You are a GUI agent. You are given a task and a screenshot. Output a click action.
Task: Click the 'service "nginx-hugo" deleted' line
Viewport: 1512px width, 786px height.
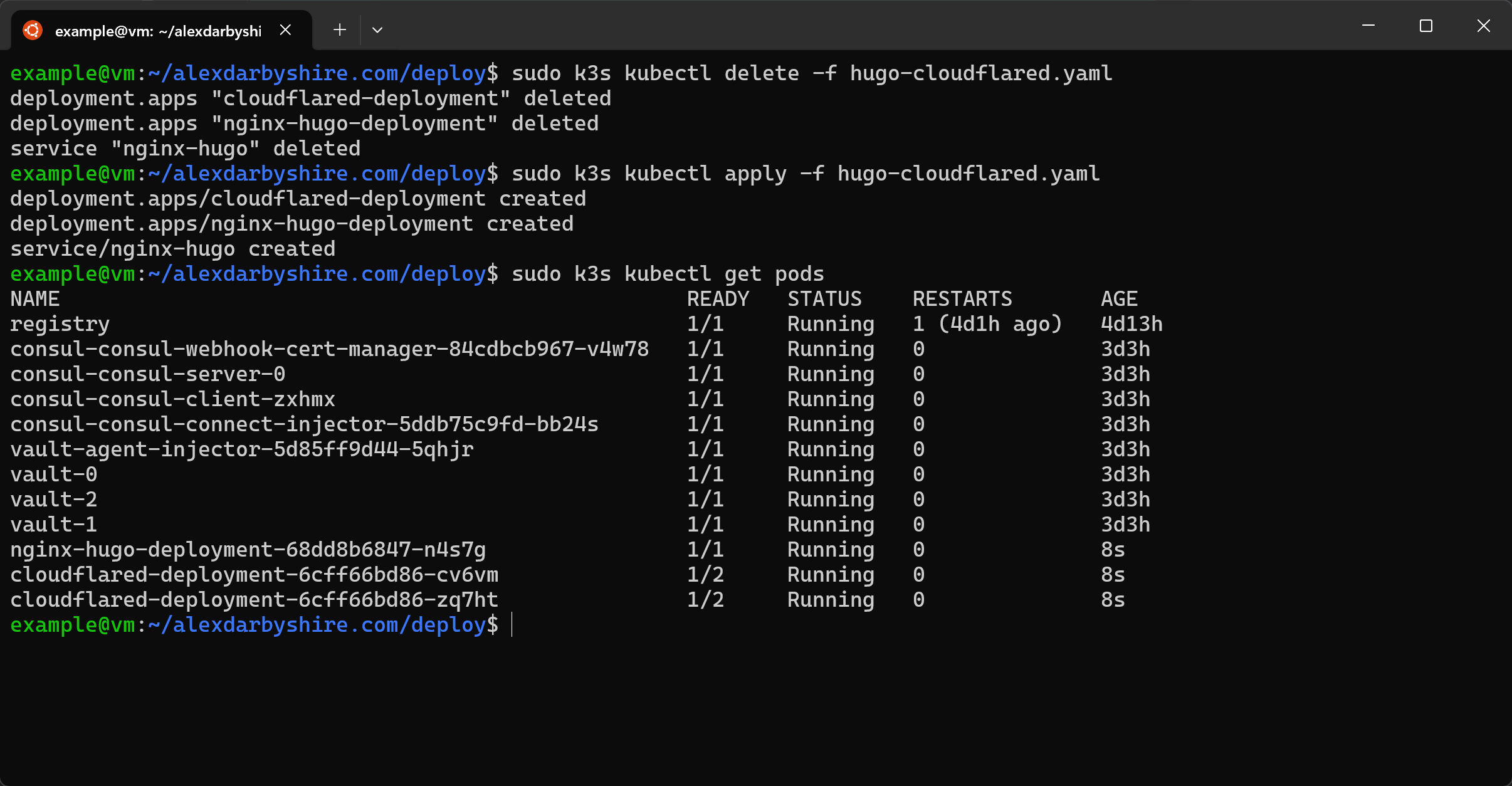[186, 149]
